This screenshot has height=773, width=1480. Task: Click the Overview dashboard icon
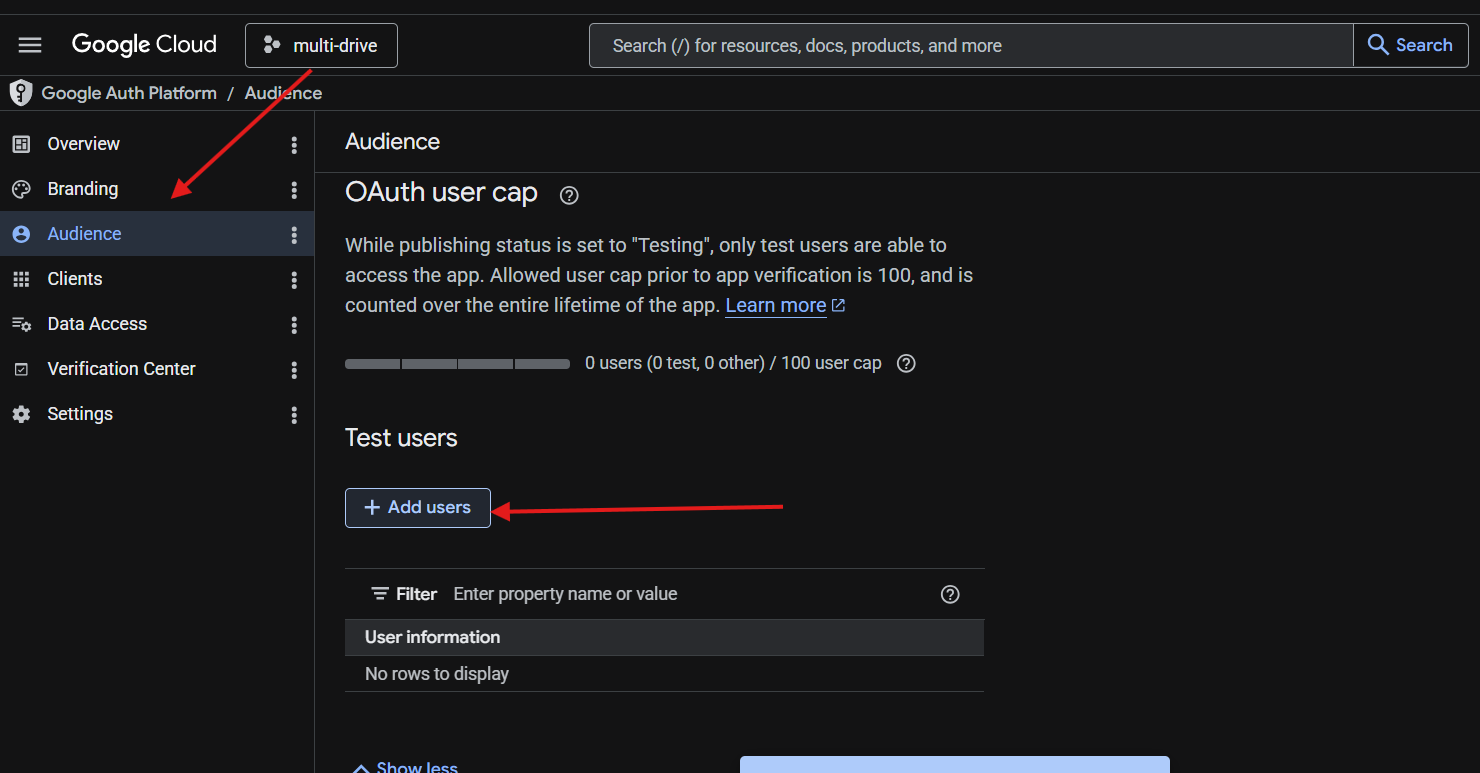tap(21, 144)
